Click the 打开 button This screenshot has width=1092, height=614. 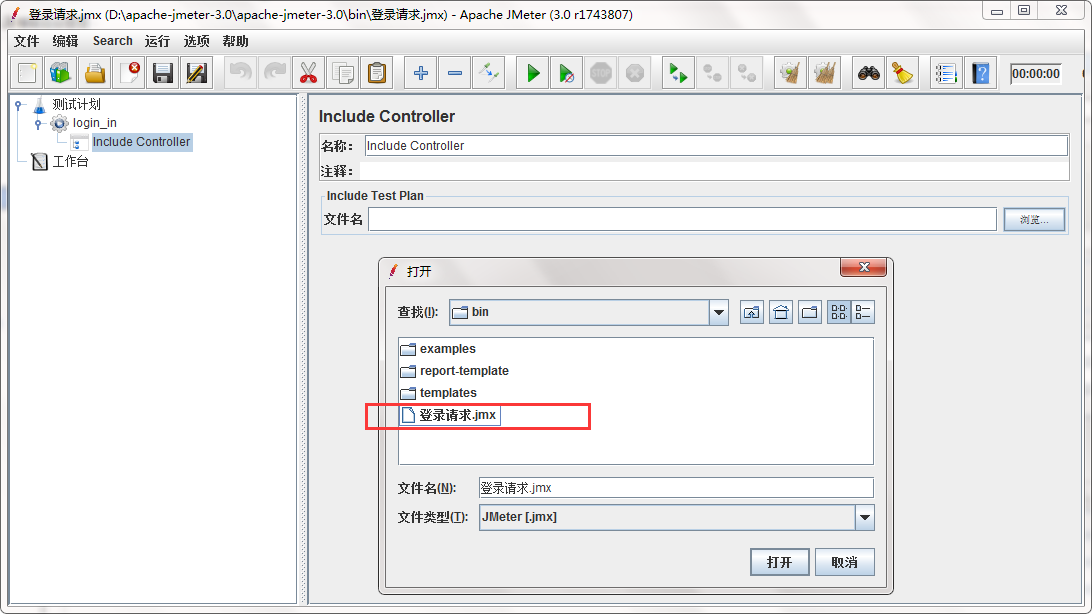779,562
